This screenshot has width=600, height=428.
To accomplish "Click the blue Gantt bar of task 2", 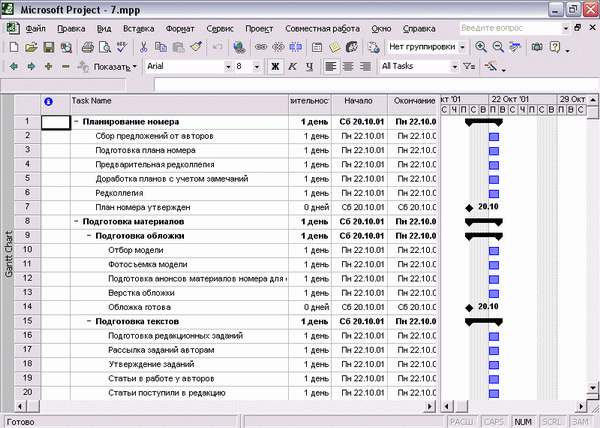I will pos(494,137).
